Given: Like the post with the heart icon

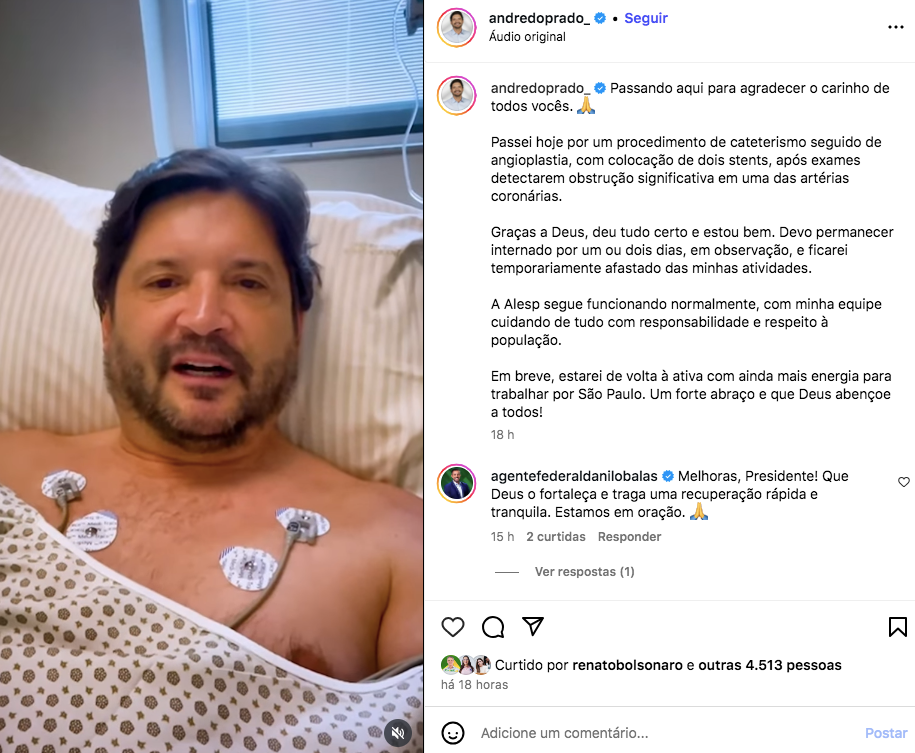Looking at the screenshot, I should pyautogui.click(x=452, y=627).
